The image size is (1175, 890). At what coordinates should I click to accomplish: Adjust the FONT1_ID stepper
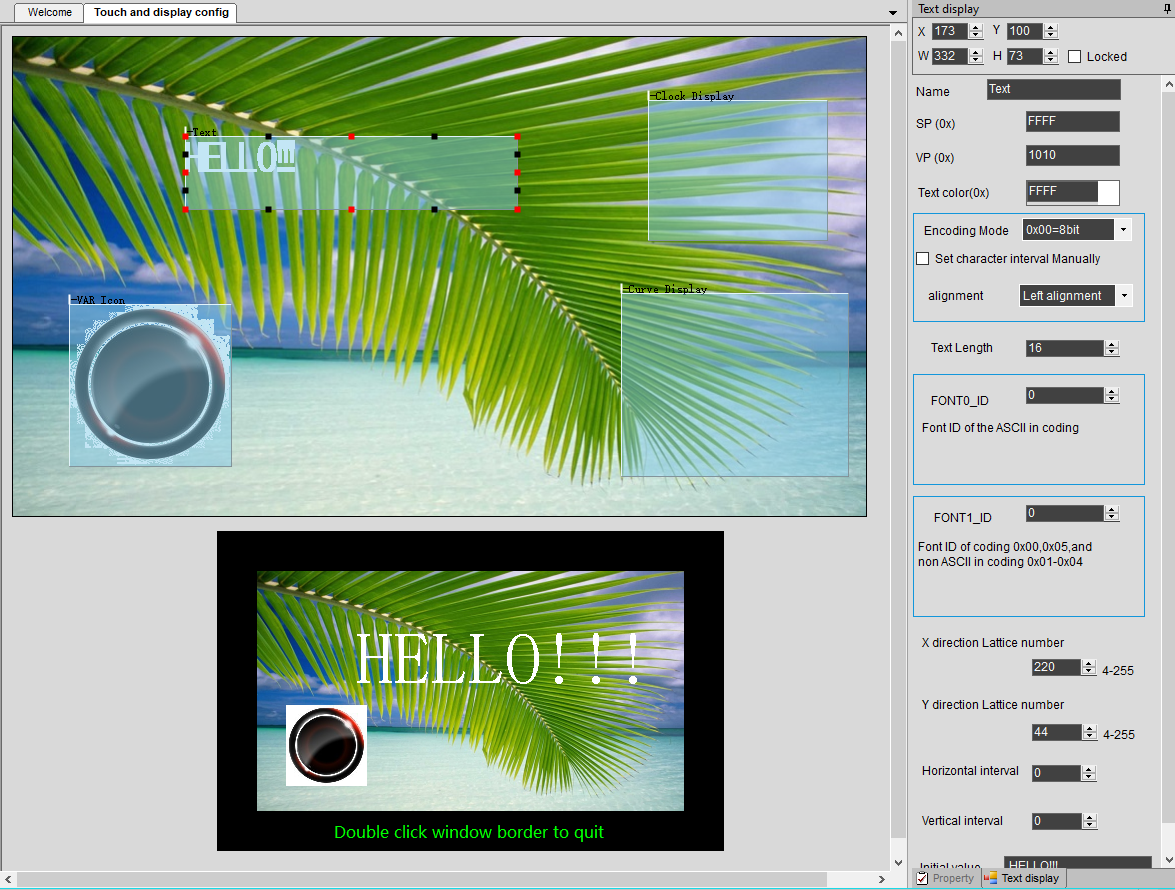coord(1112,513)
